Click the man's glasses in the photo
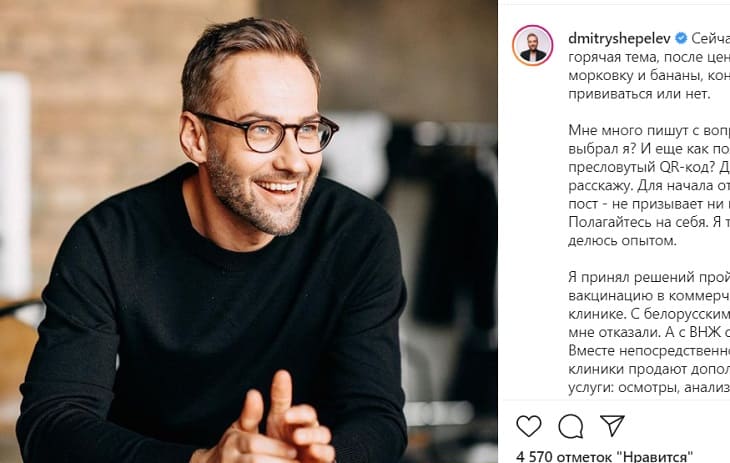Screen dimensions: 730x463 point(265,133)
